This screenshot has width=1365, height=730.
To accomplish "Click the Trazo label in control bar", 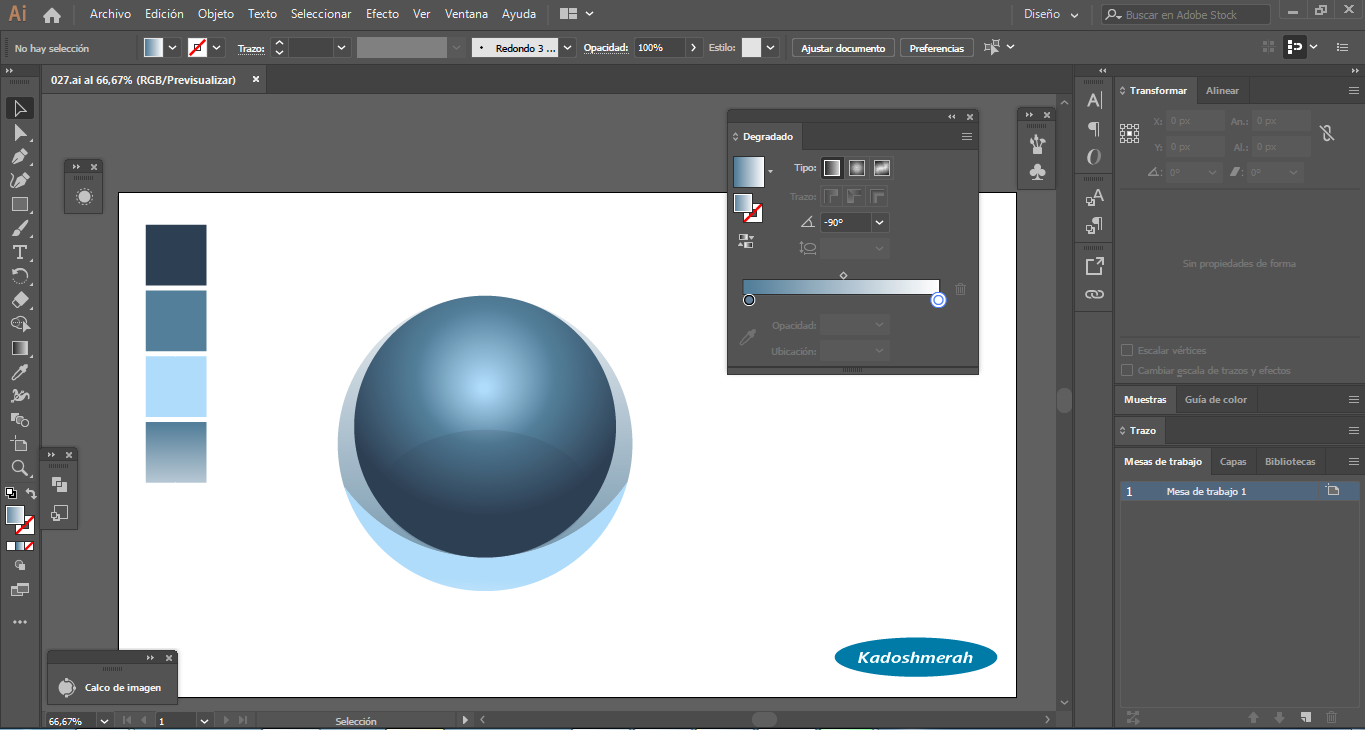I will pyautogui.click(x=250, y=48).
